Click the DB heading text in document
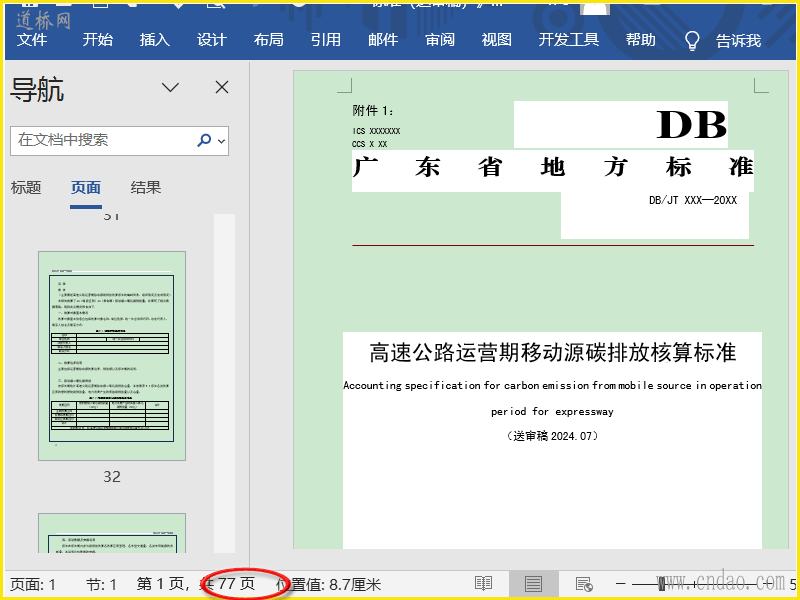800x600 pixels. pos(691,124)
